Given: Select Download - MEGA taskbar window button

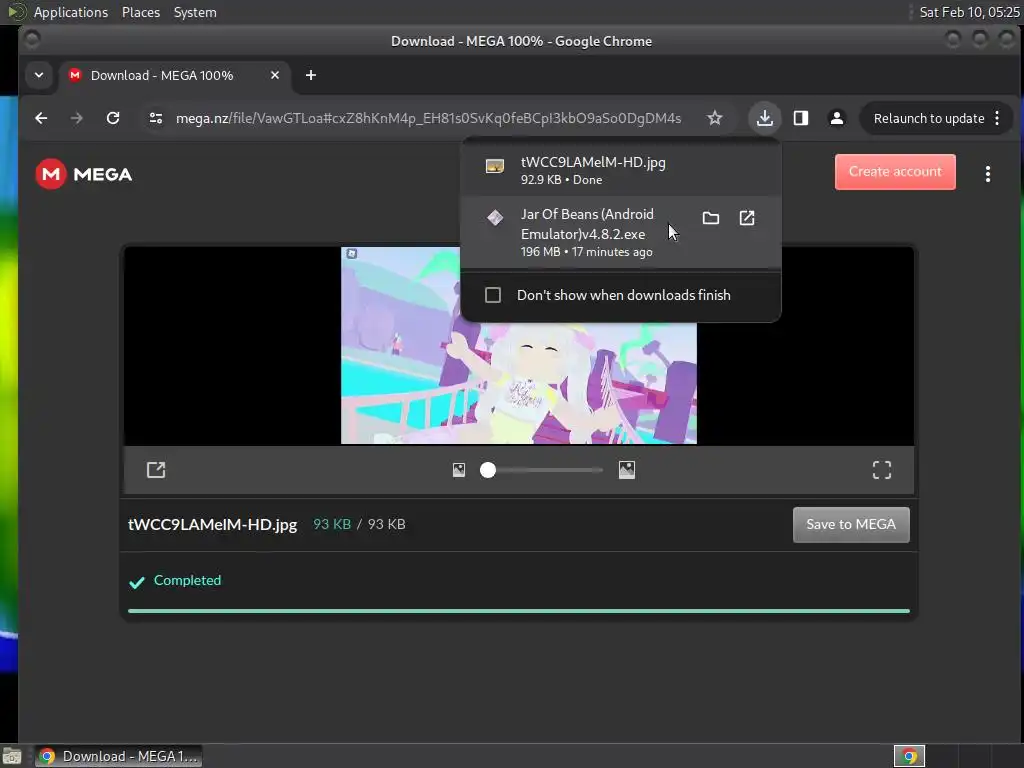Looking at the screenshot, I should [x=118, y=756].
